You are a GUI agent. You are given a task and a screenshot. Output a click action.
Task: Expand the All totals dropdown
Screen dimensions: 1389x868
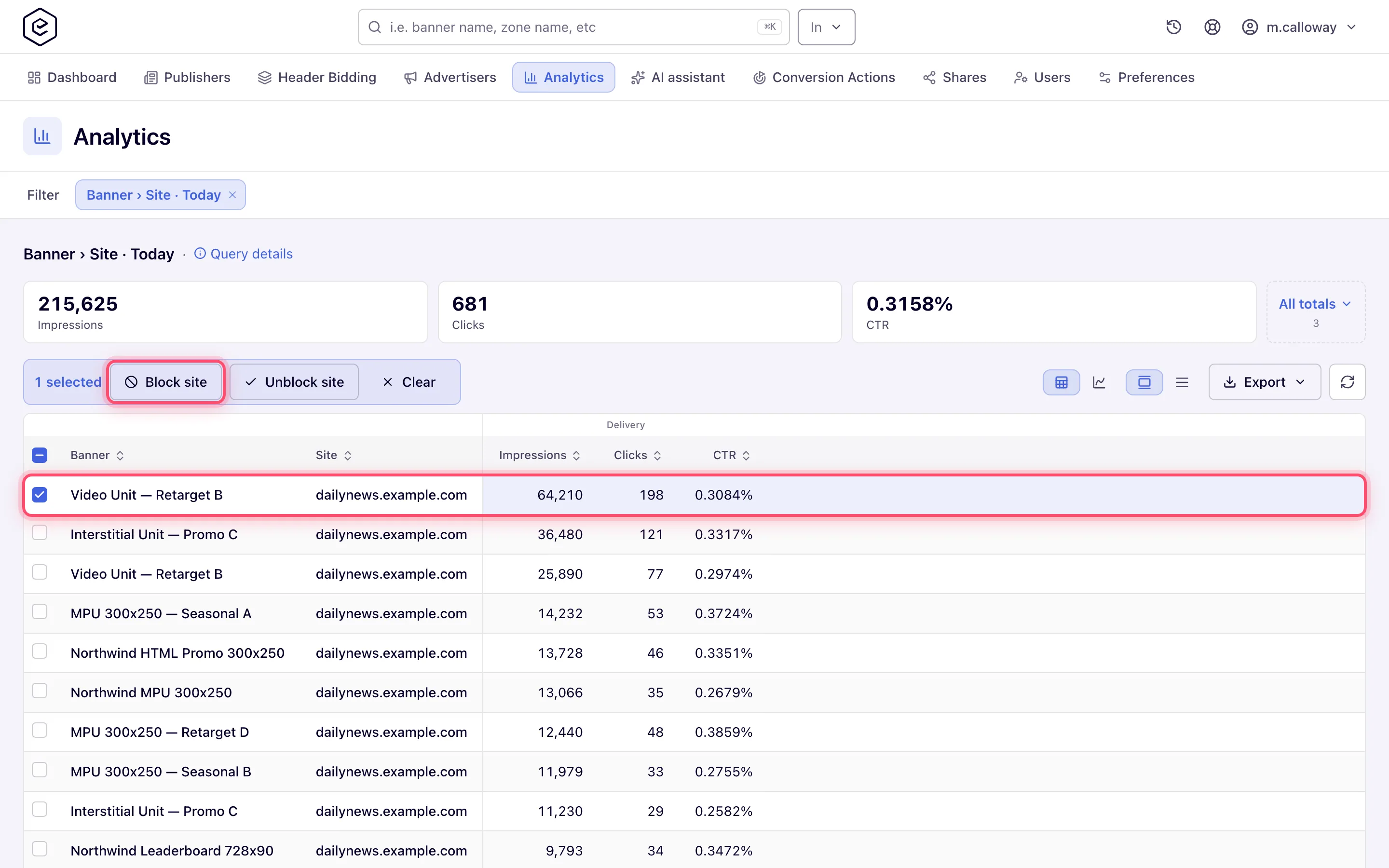(x=1316, y=312)
